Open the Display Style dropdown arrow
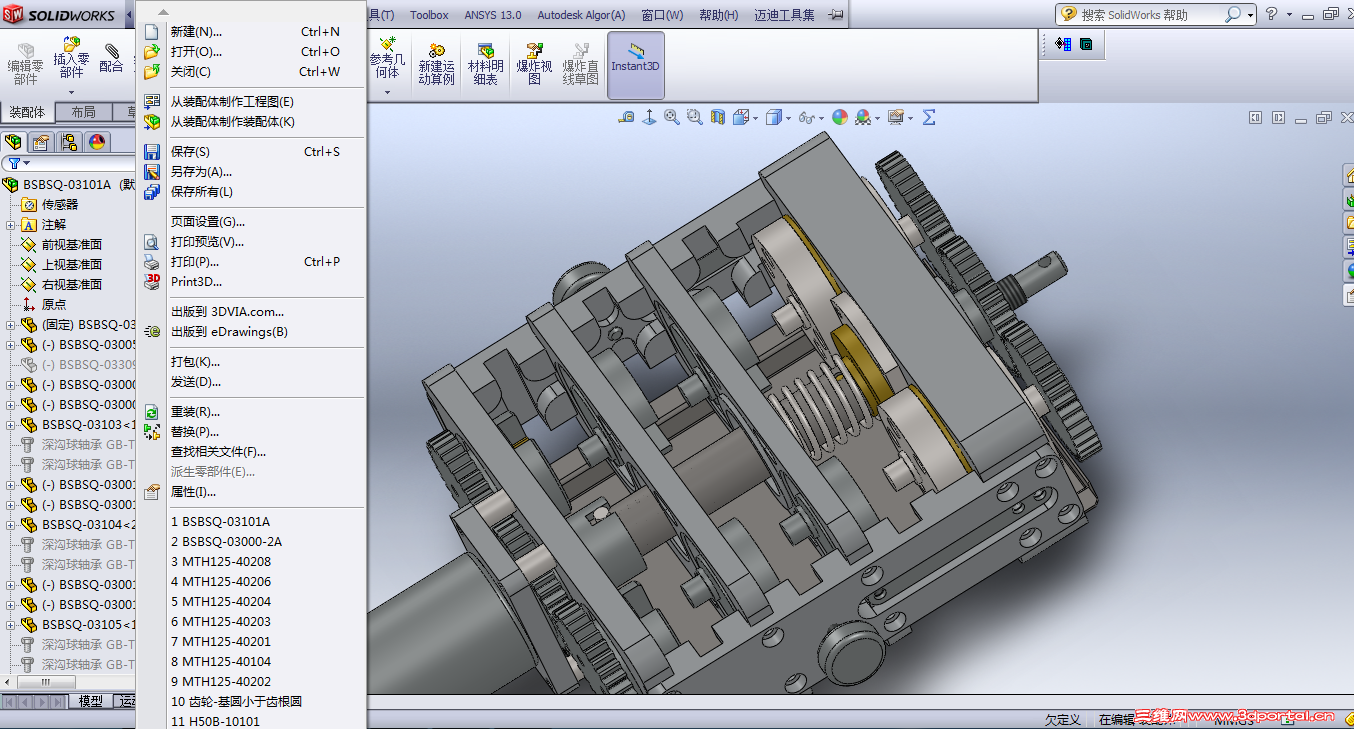1354x729 pixels. 786,118
